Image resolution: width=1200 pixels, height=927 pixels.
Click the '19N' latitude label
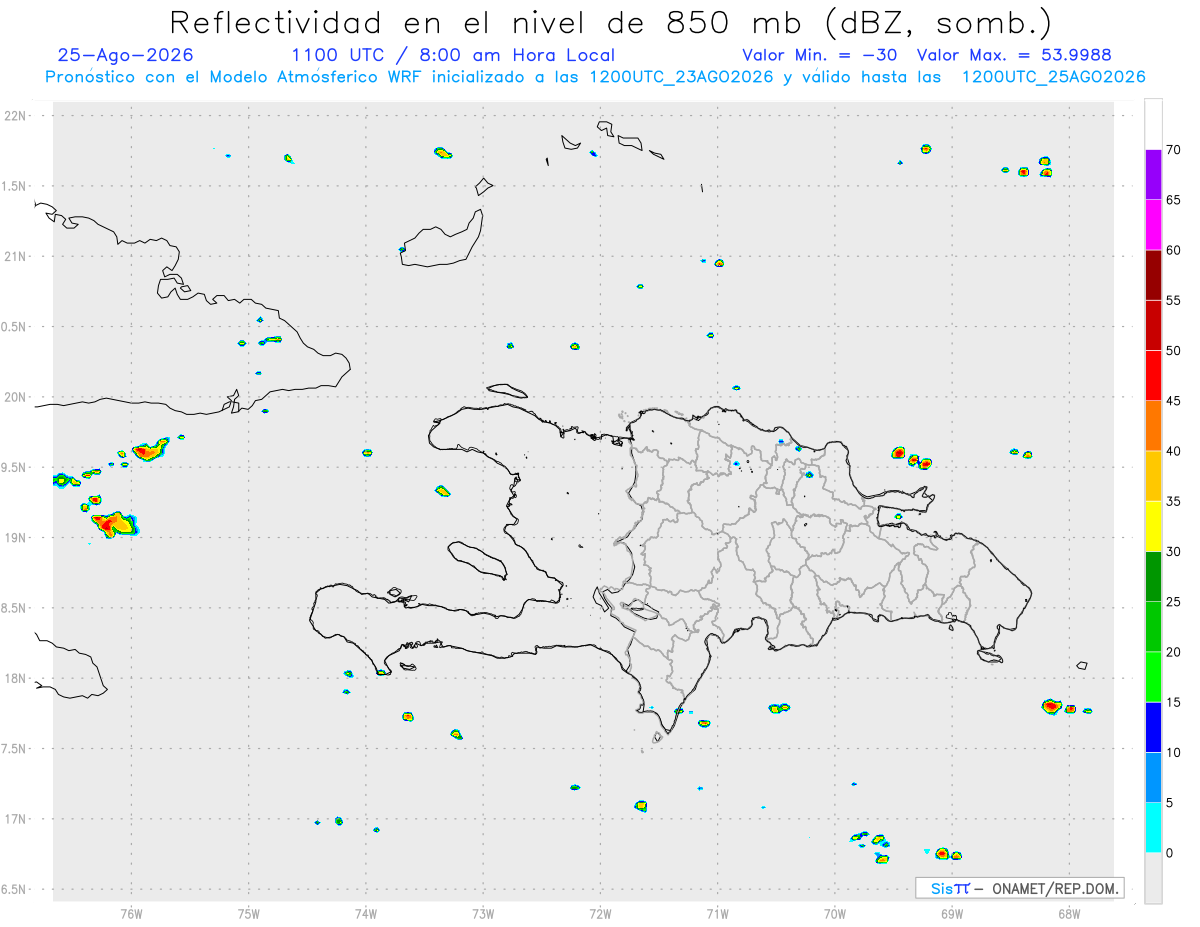pos(17,538)
